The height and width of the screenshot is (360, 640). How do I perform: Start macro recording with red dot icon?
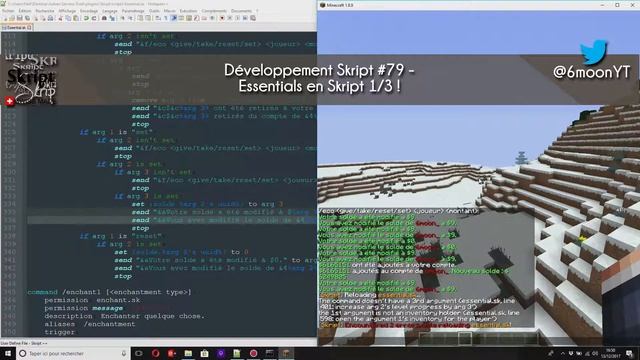pos(222,18)
